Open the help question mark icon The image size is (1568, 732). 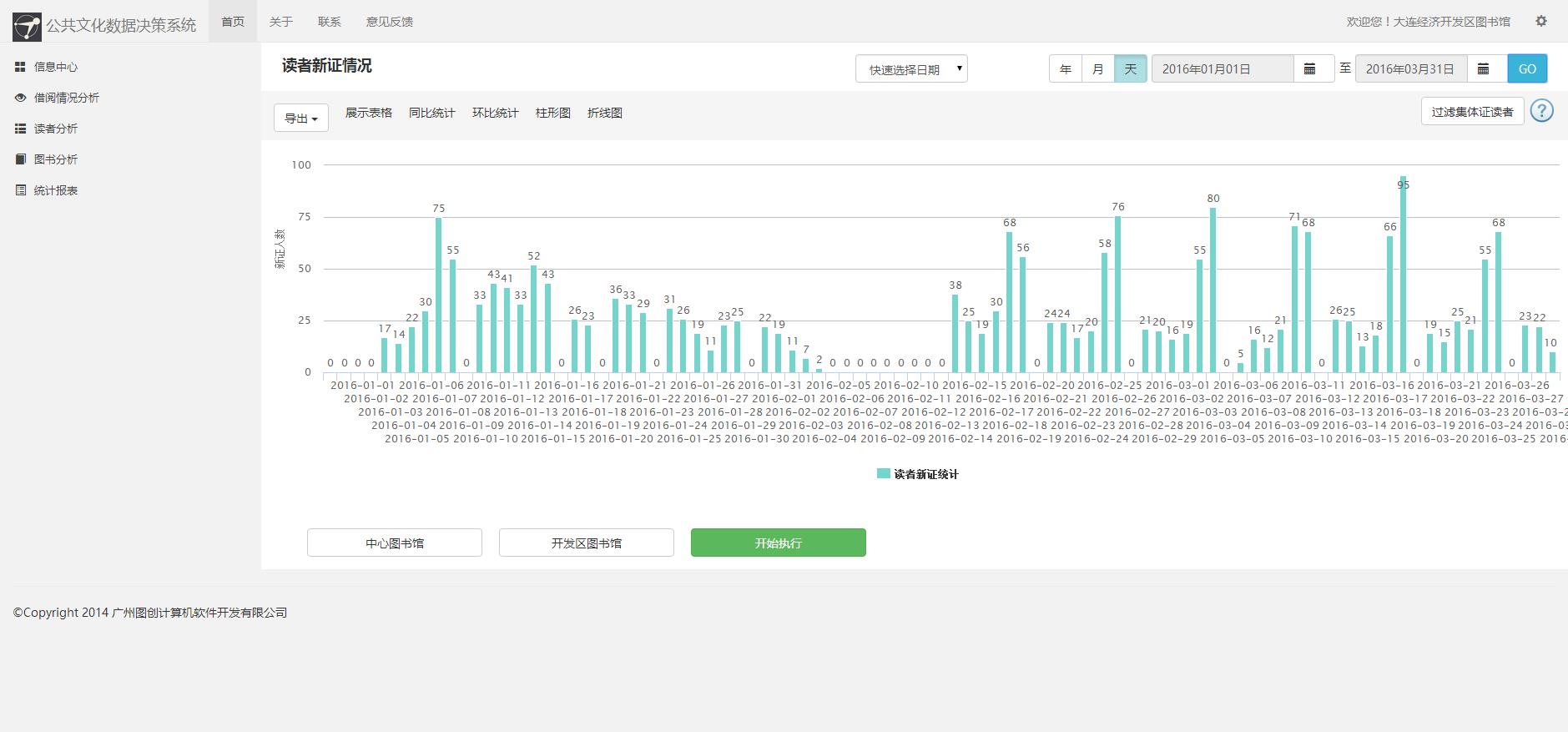pyautogui.click(x=1542, y=110)
